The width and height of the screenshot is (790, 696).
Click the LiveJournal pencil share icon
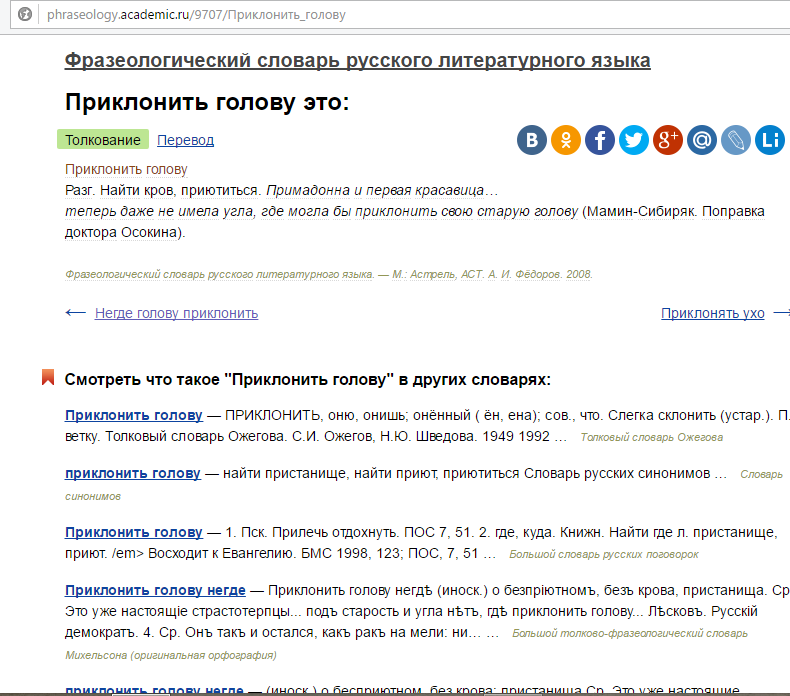tap(736, 140)
